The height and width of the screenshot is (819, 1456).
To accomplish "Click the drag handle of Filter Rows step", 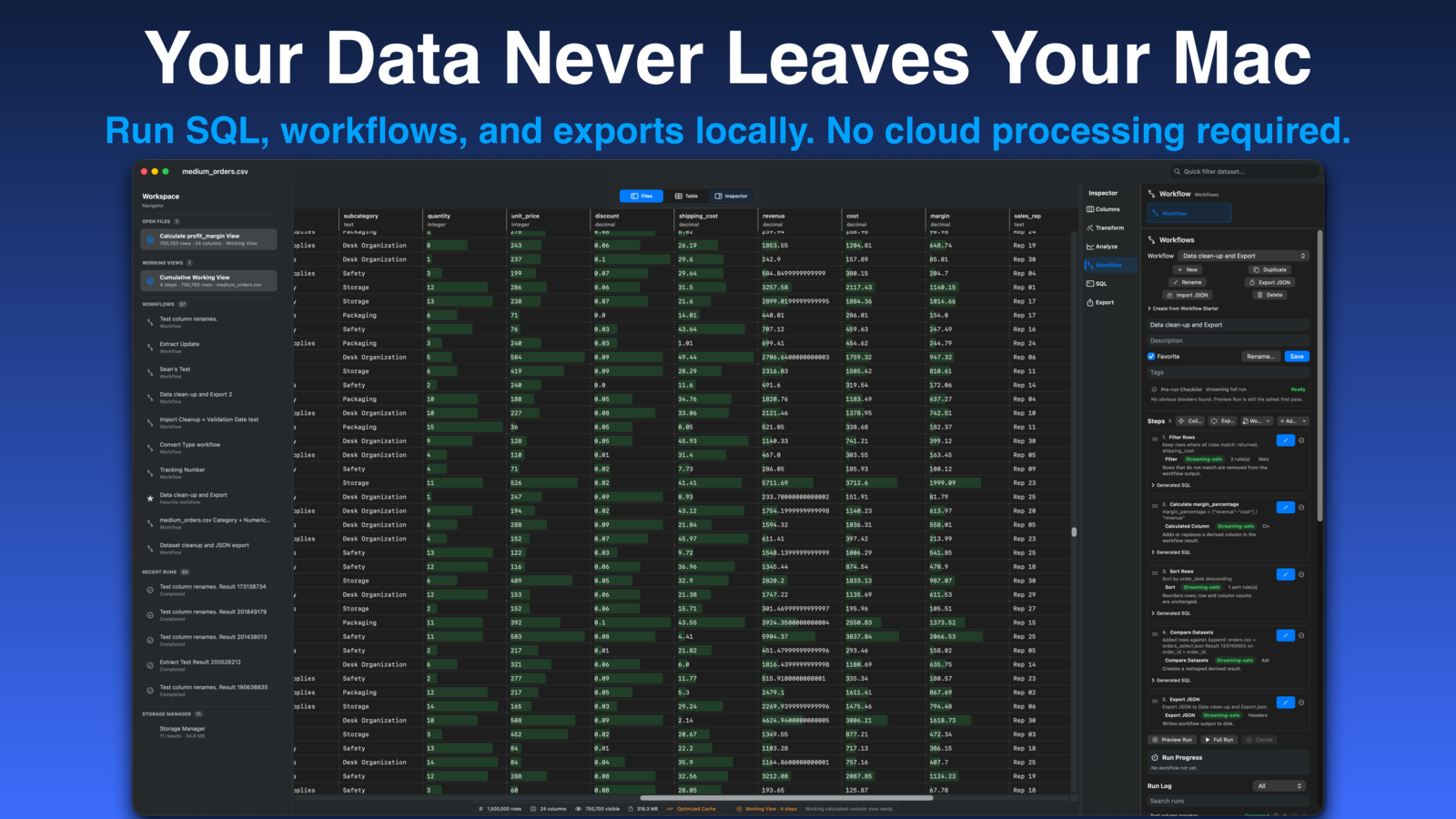I will click(1155, 439).
